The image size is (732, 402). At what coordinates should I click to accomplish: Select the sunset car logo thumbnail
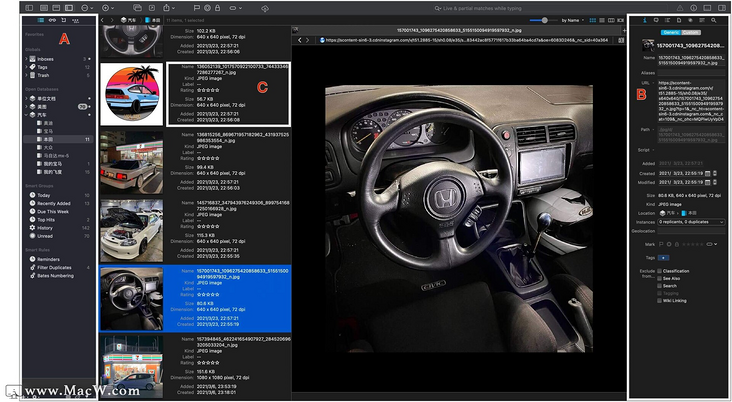click(x=132, y=94)
